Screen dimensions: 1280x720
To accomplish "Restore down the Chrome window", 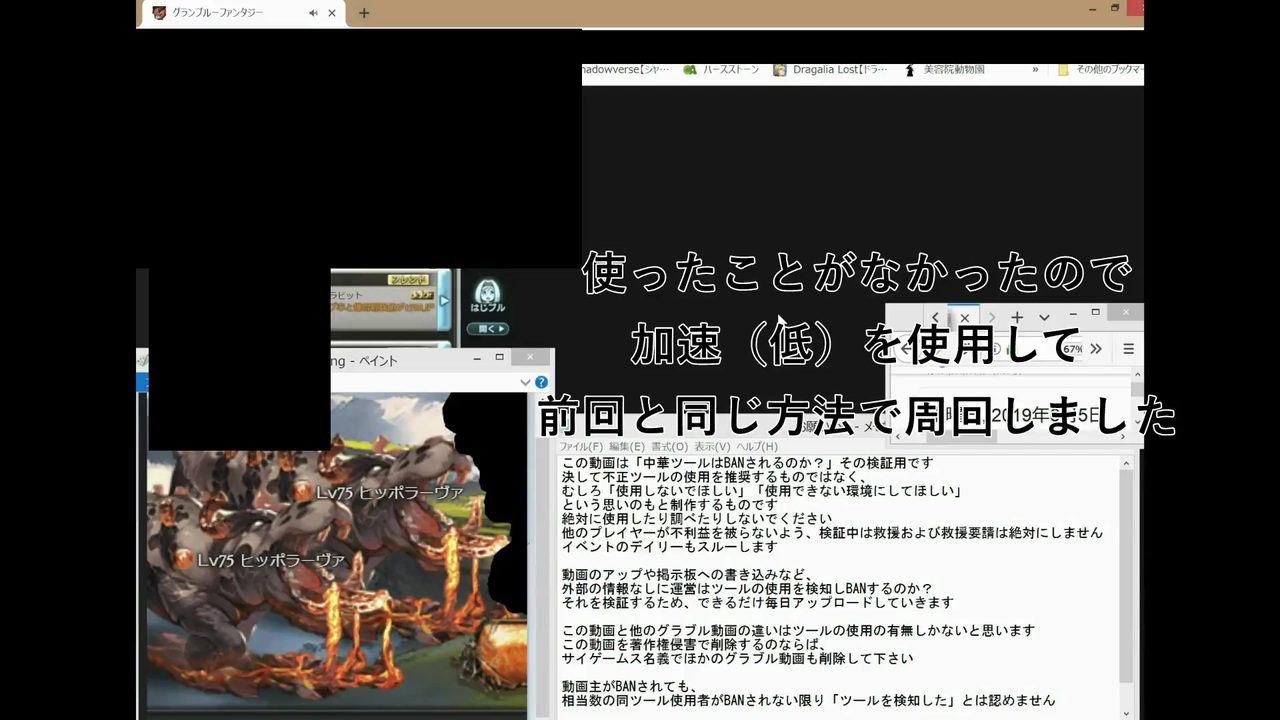I will click(1115, 8).
